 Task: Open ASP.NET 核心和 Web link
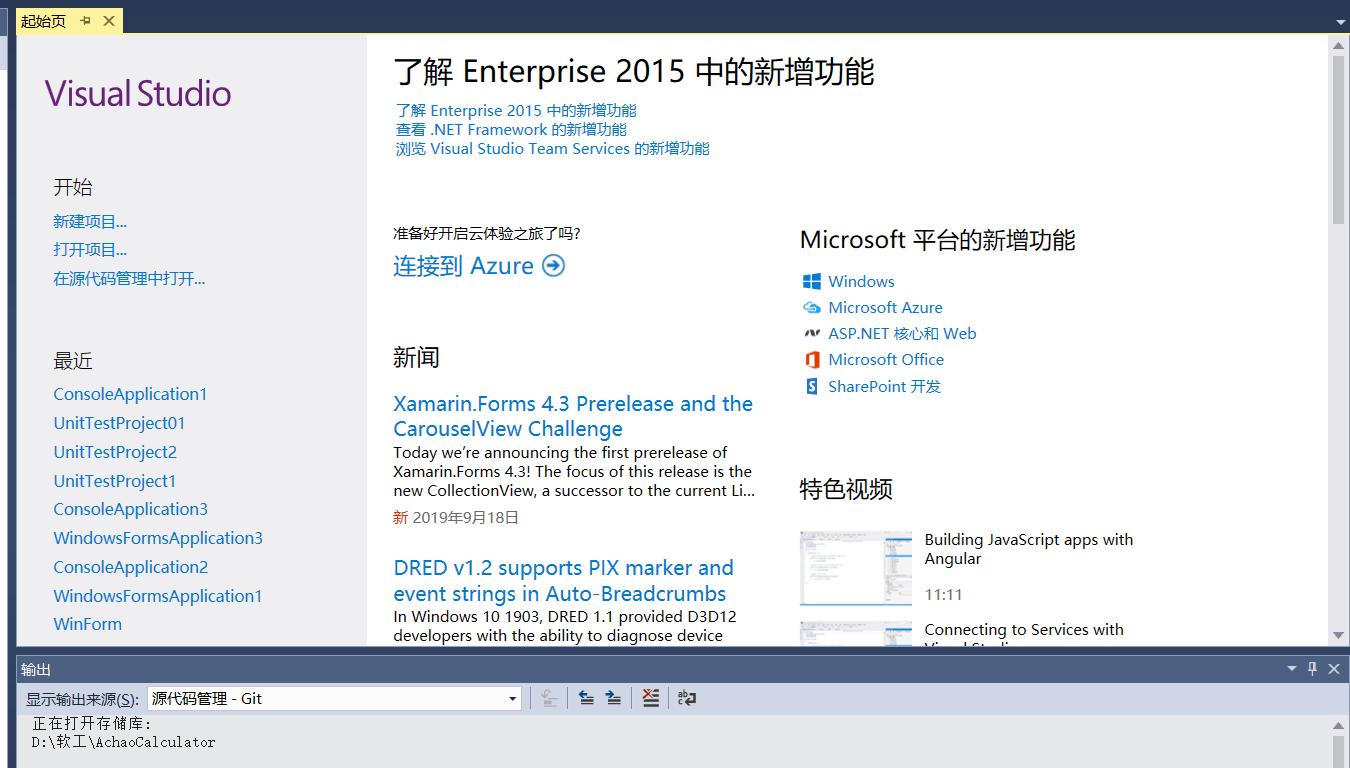(x=902, y=334)
